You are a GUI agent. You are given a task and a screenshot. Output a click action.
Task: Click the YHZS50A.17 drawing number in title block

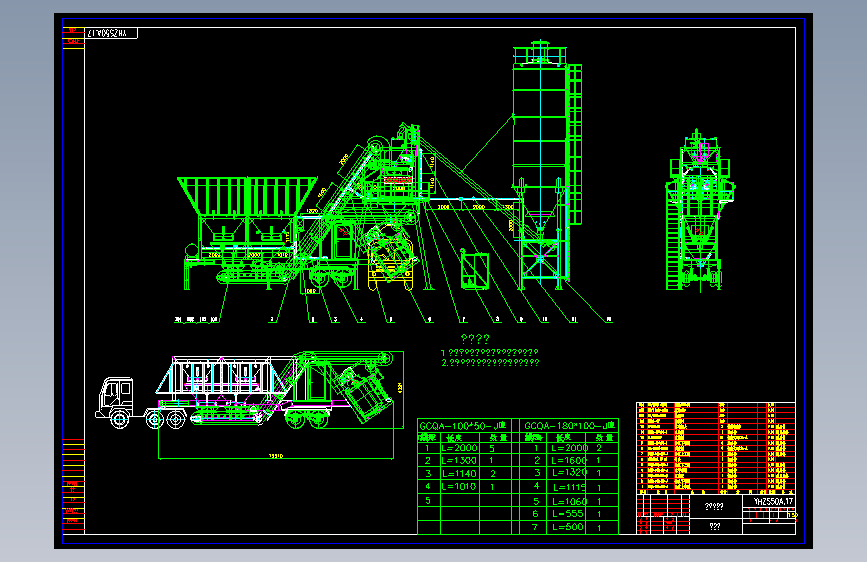(x=773, y=501)
